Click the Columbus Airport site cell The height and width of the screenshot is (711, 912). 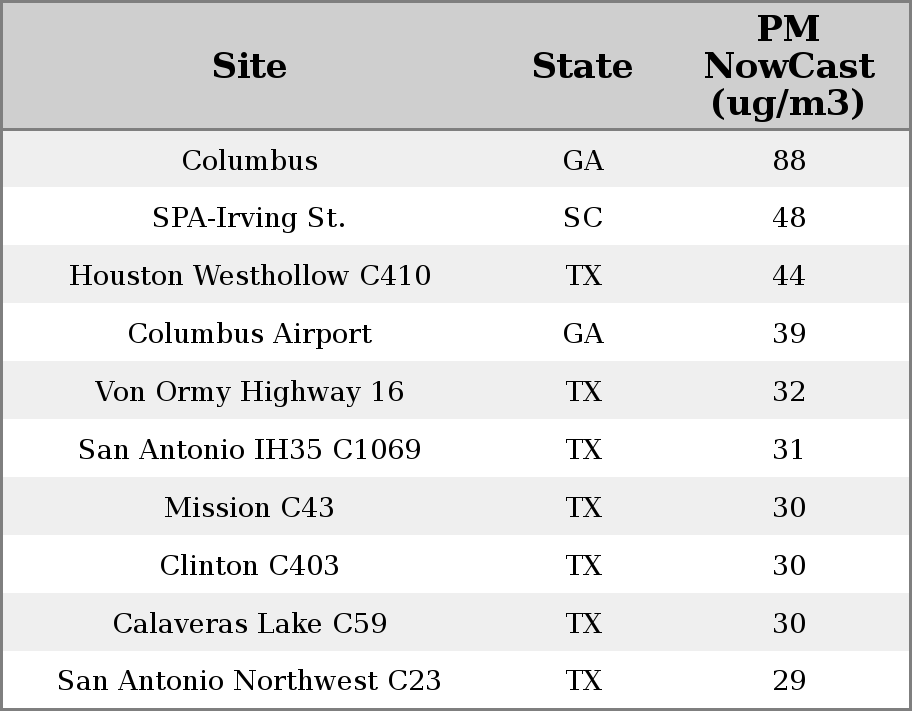(x=249, y=334)
